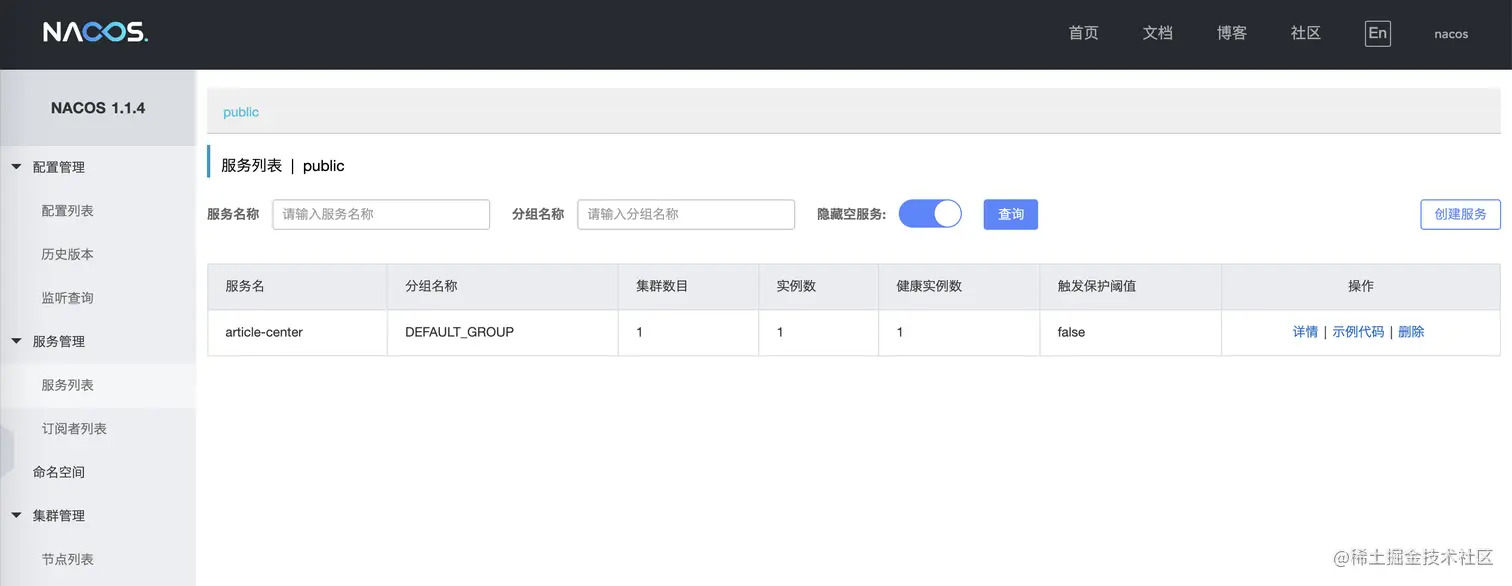Go to 监听查询 page
Viewport: 1512px width, 586px height.
pos(67,298)
